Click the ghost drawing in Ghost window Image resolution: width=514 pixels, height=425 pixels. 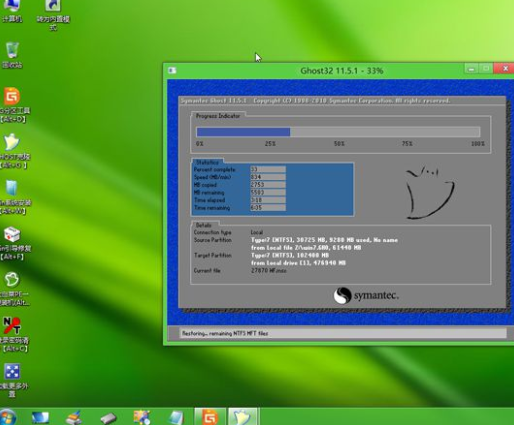430,193
